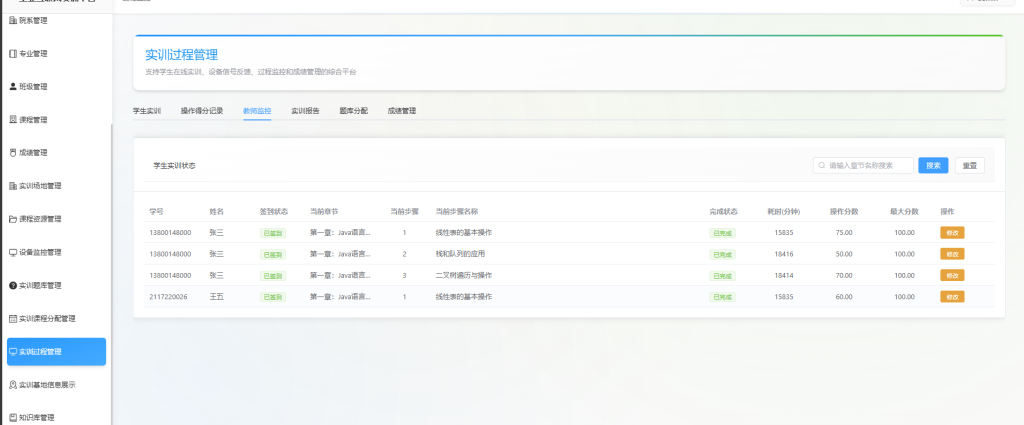Switch to the 学生实训 tab
This screenshot has width=1024, height=425.
point(147,111)
